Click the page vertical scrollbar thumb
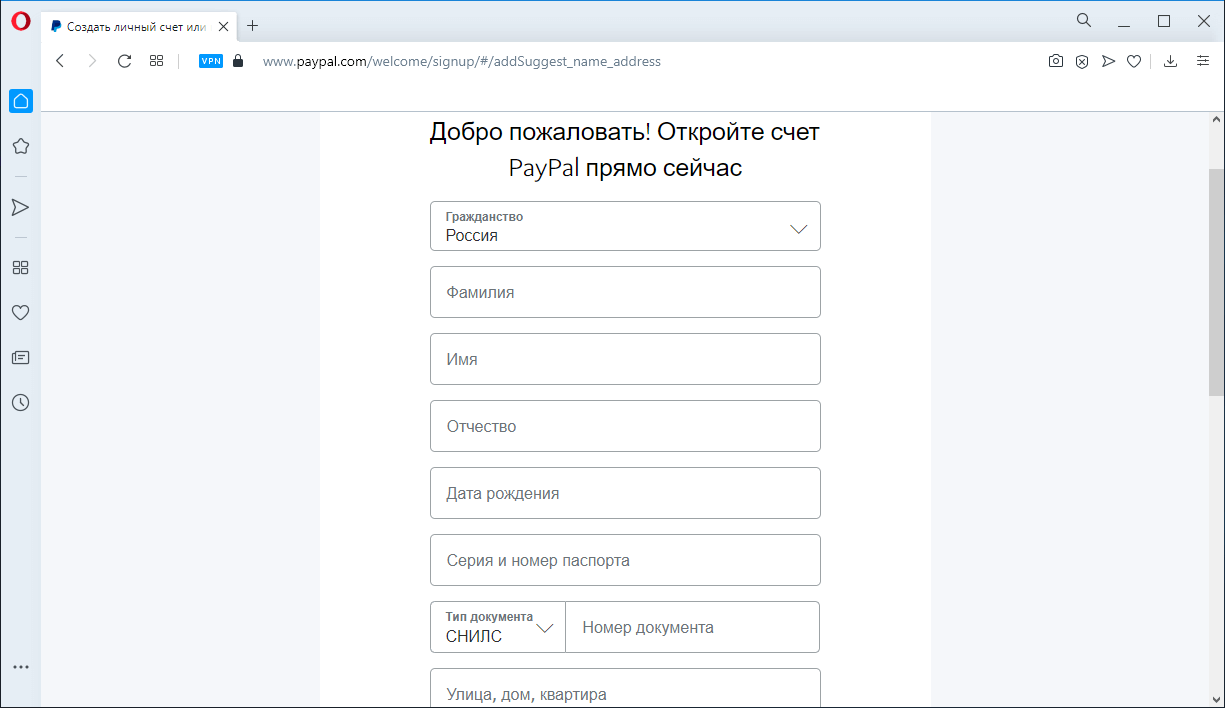The image size is (1225, 708). click(1216, 283)
